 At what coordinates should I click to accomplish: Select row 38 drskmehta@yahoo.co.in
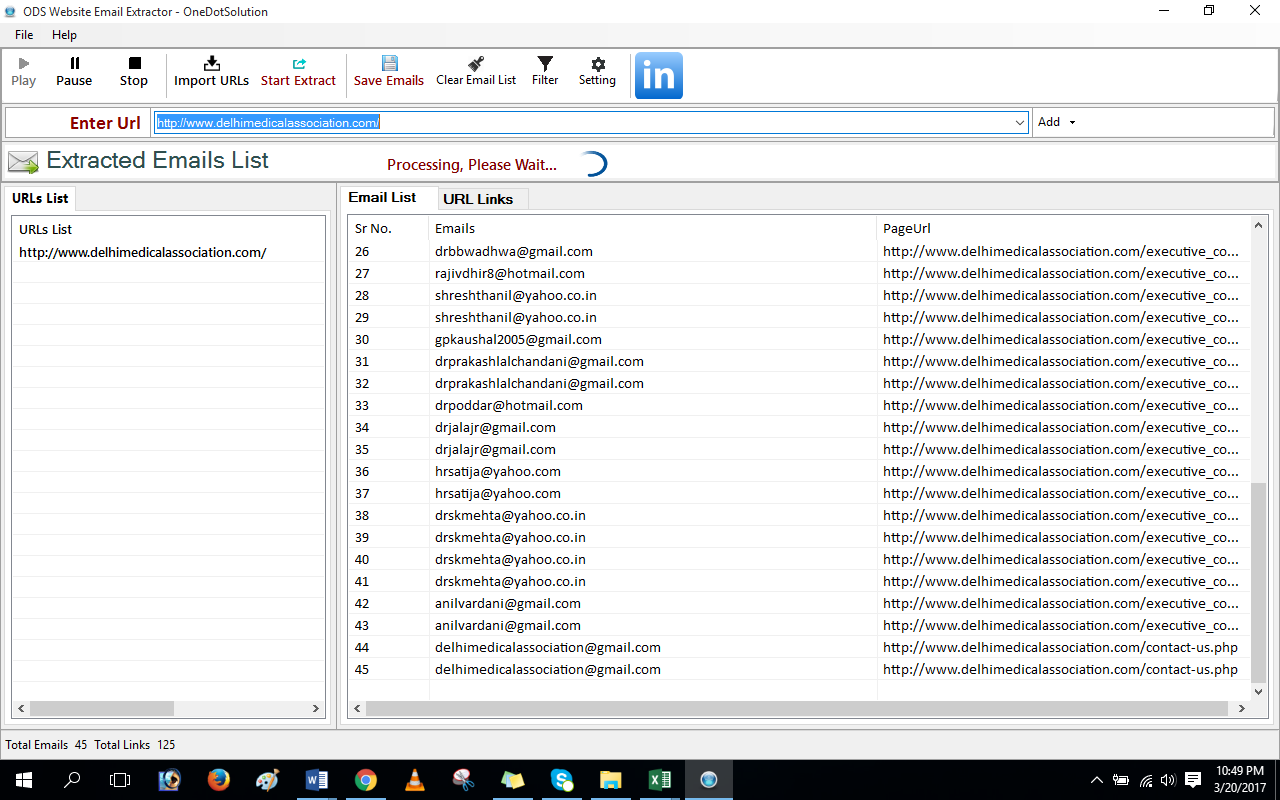[x=799, y=515]
